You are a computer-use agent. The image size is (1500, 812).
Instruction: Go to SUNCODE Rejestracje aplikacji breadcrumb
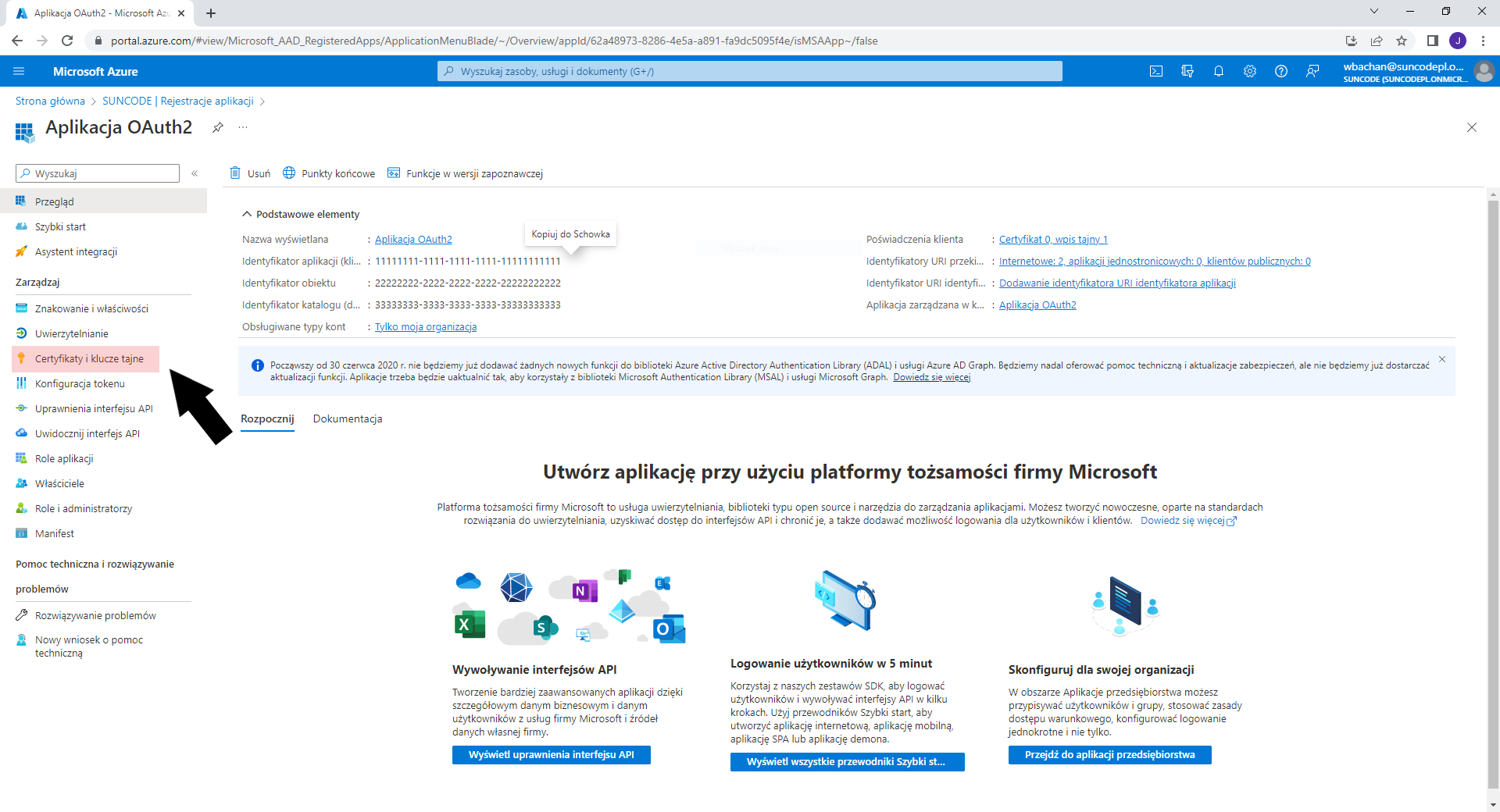pyautogui.click(x=178, y=101)
